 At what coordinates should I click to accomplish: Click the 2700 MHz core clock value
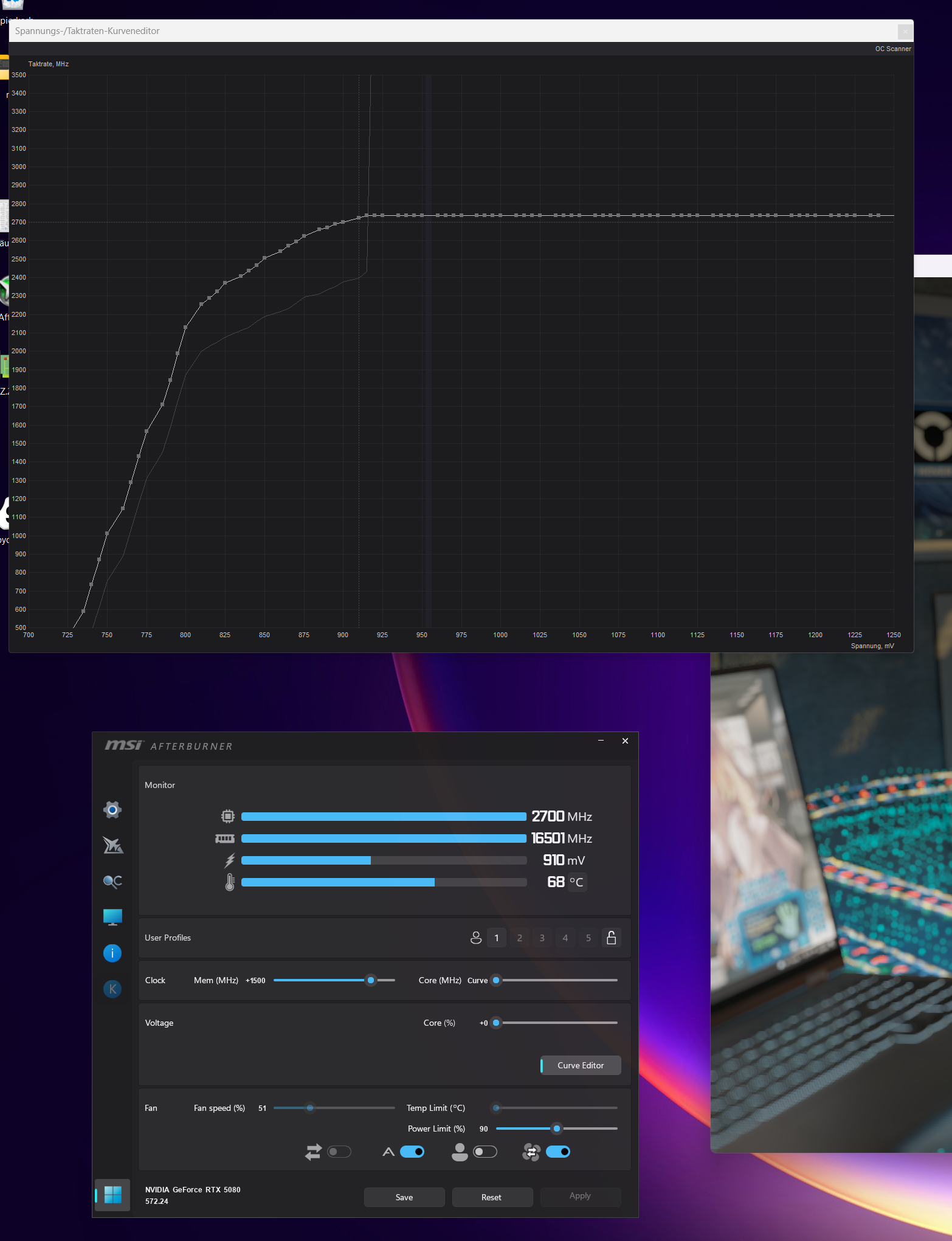point(548,817)
